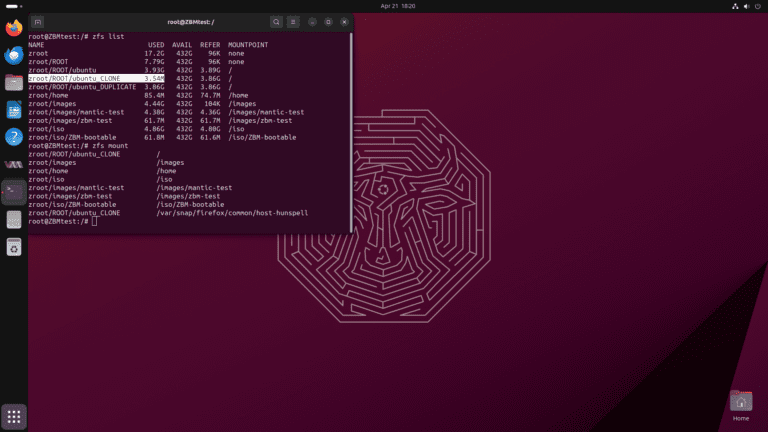The image size is (768, 432).
Task: Click the highlighted zroot/ROOT/ubuntu_CLONE line
Action: pyautogui.click(x=96, y=78)
